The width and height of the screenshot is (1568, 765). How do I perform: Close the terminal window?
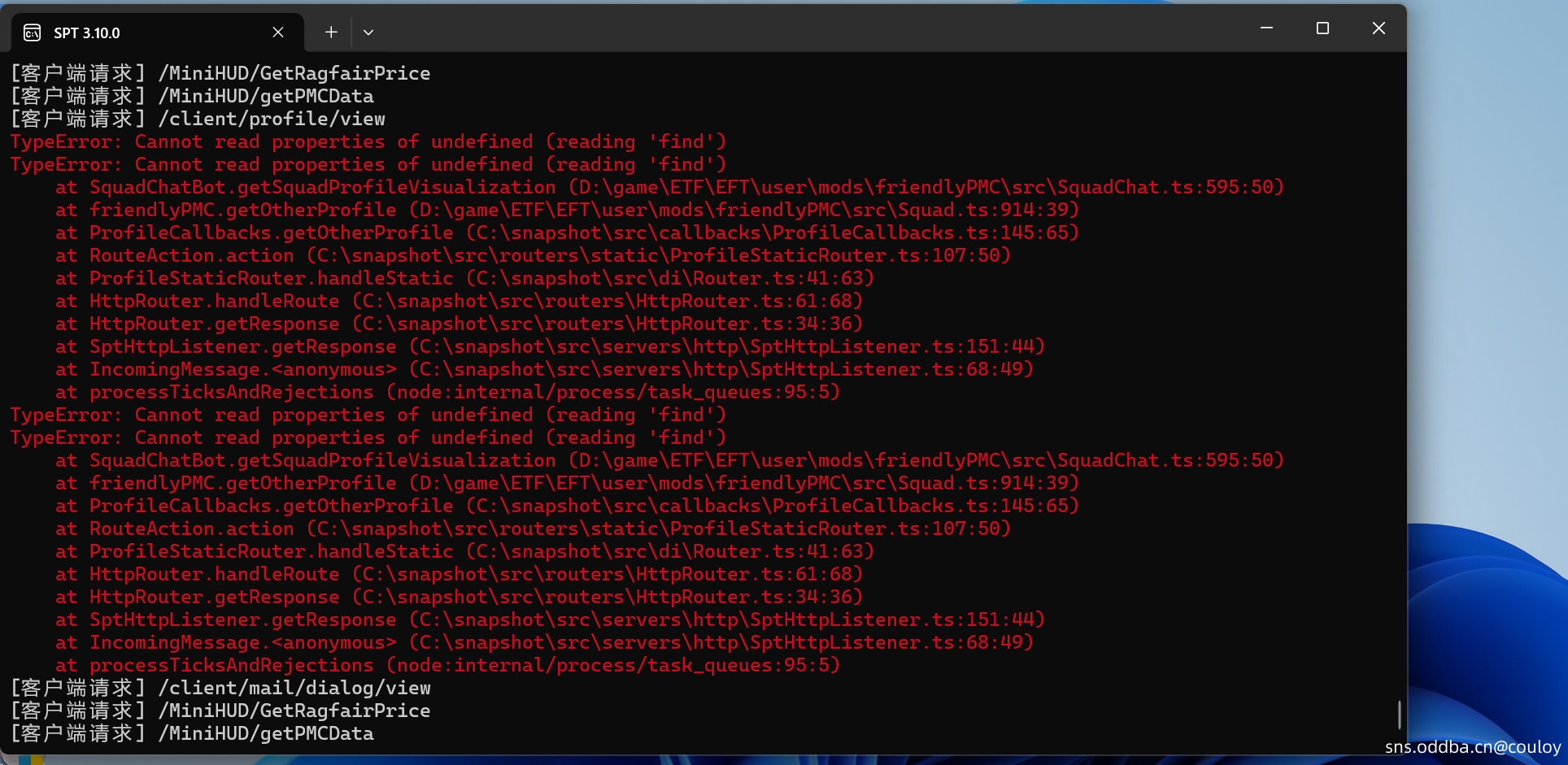tap(1379, 28)
